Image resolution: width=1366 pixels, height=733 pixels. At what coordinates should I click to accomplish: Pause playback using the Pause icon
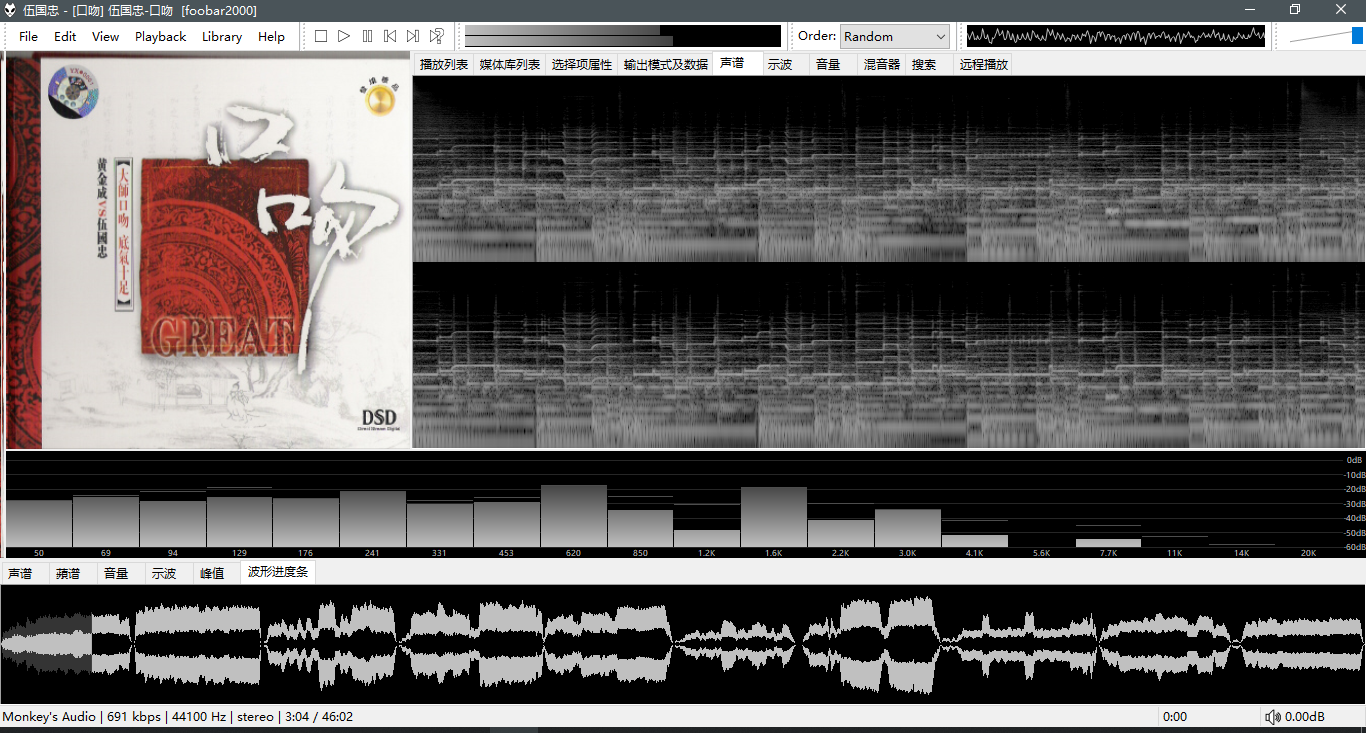pyautogui.click(x=367, y=36)
